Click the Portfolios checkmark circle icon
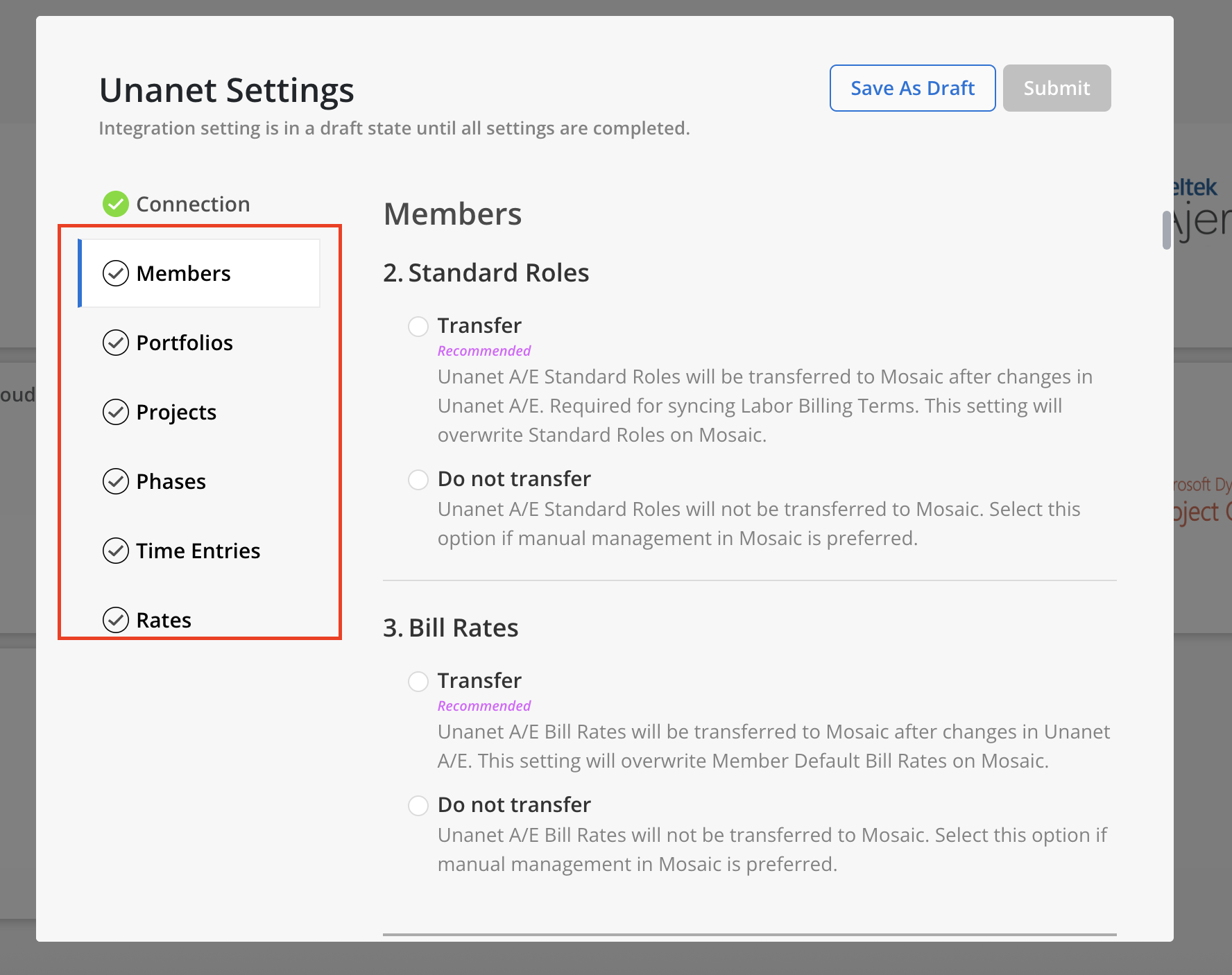 (x=116, y=343)
